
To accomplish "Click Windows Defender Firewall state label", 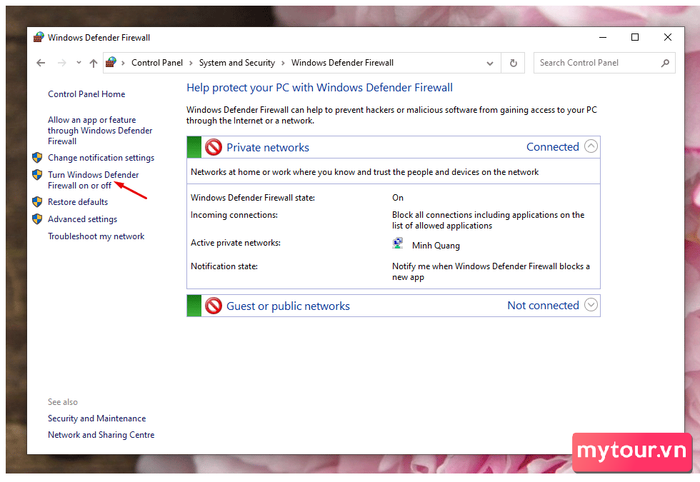I will point(253,198).
